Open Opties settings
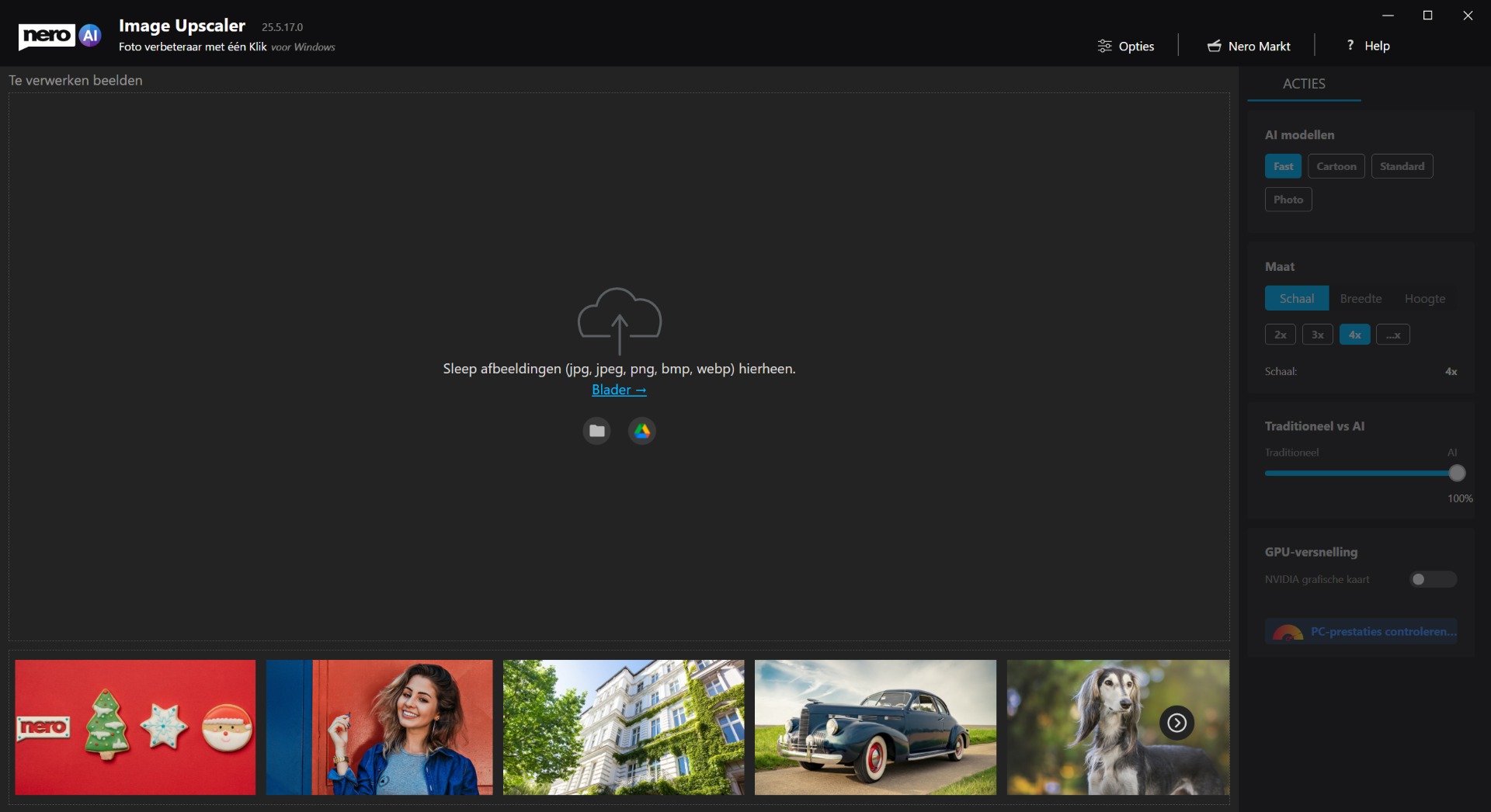1491x812 pixels. tap(1125, 47)
